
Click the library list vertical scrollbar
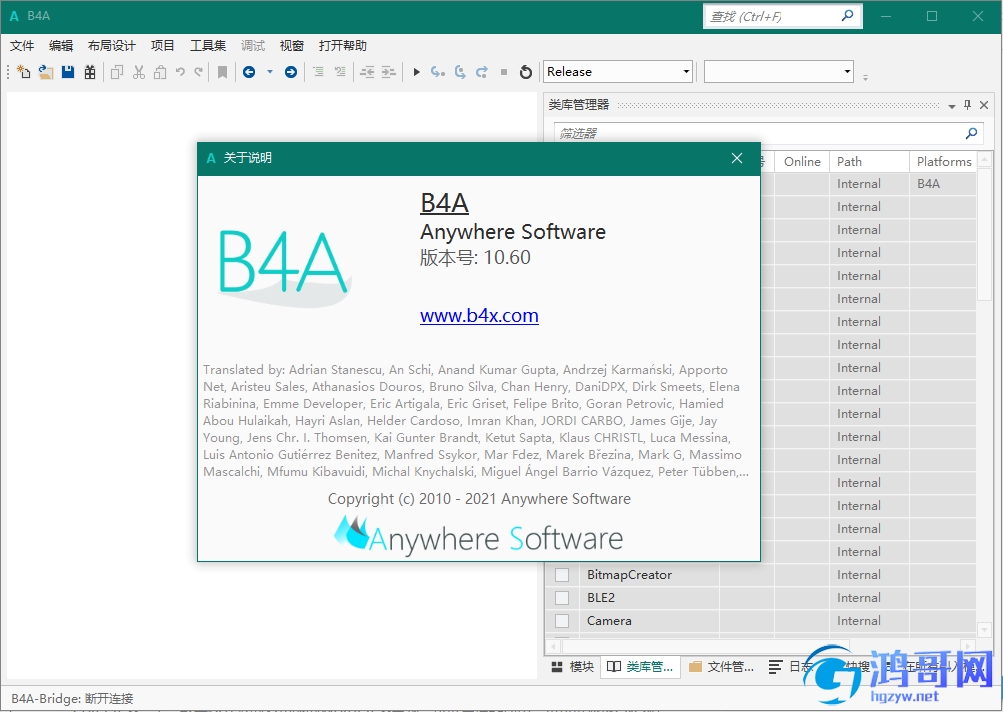point(984,233)
